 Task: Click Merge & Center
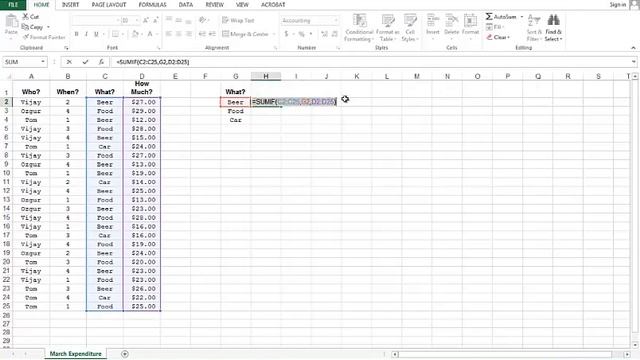coord(245,34)
